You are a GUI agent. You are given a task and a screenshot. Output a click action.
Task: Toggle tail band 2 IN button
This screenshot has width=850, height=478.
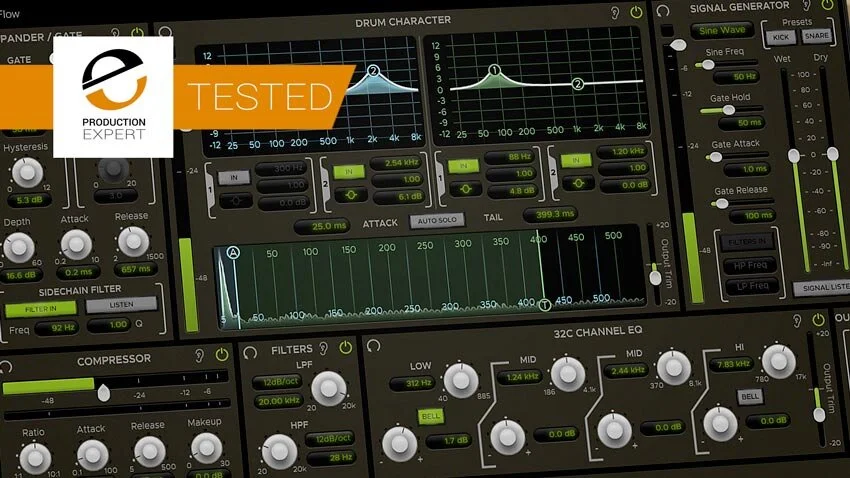(x=576, y=160)
